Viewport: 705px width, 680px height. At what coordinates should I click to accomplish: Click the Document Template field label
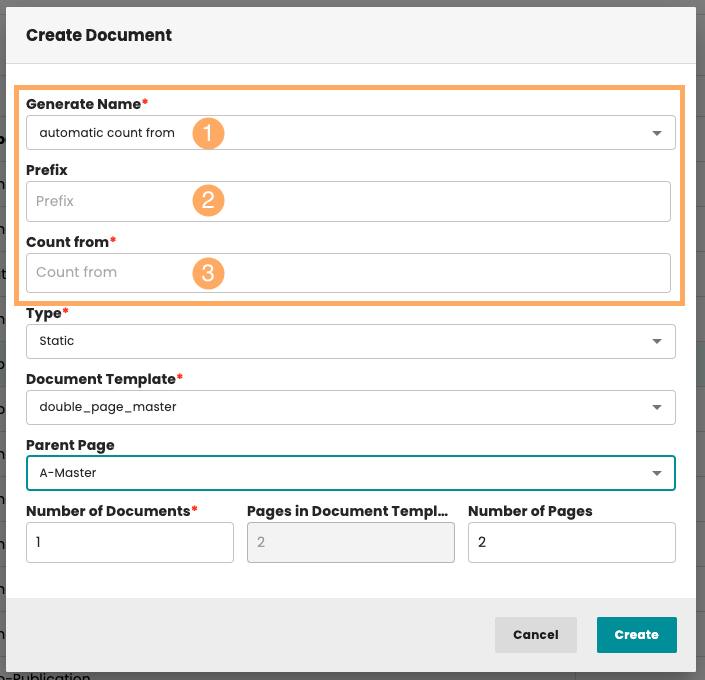[103, 379]
